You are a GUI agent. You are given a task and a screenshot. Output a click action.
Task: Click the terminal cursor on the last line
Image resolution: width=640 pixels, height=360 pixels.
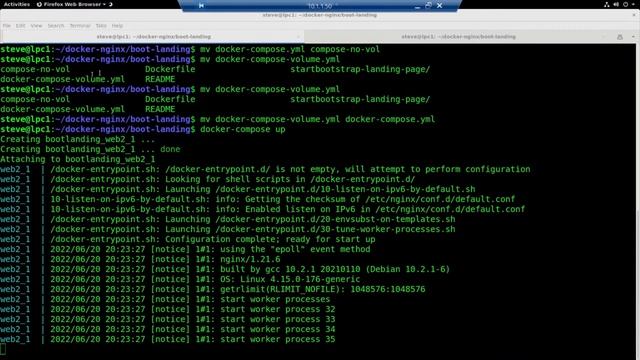pos(3,349)
